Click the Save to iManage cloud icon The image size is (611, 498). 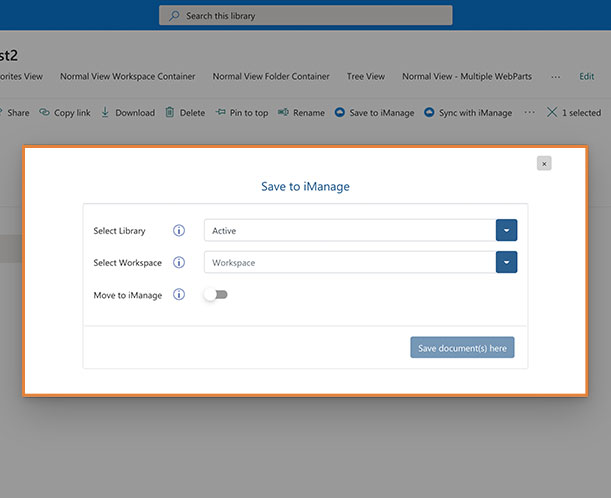click(x=340, y=112)
